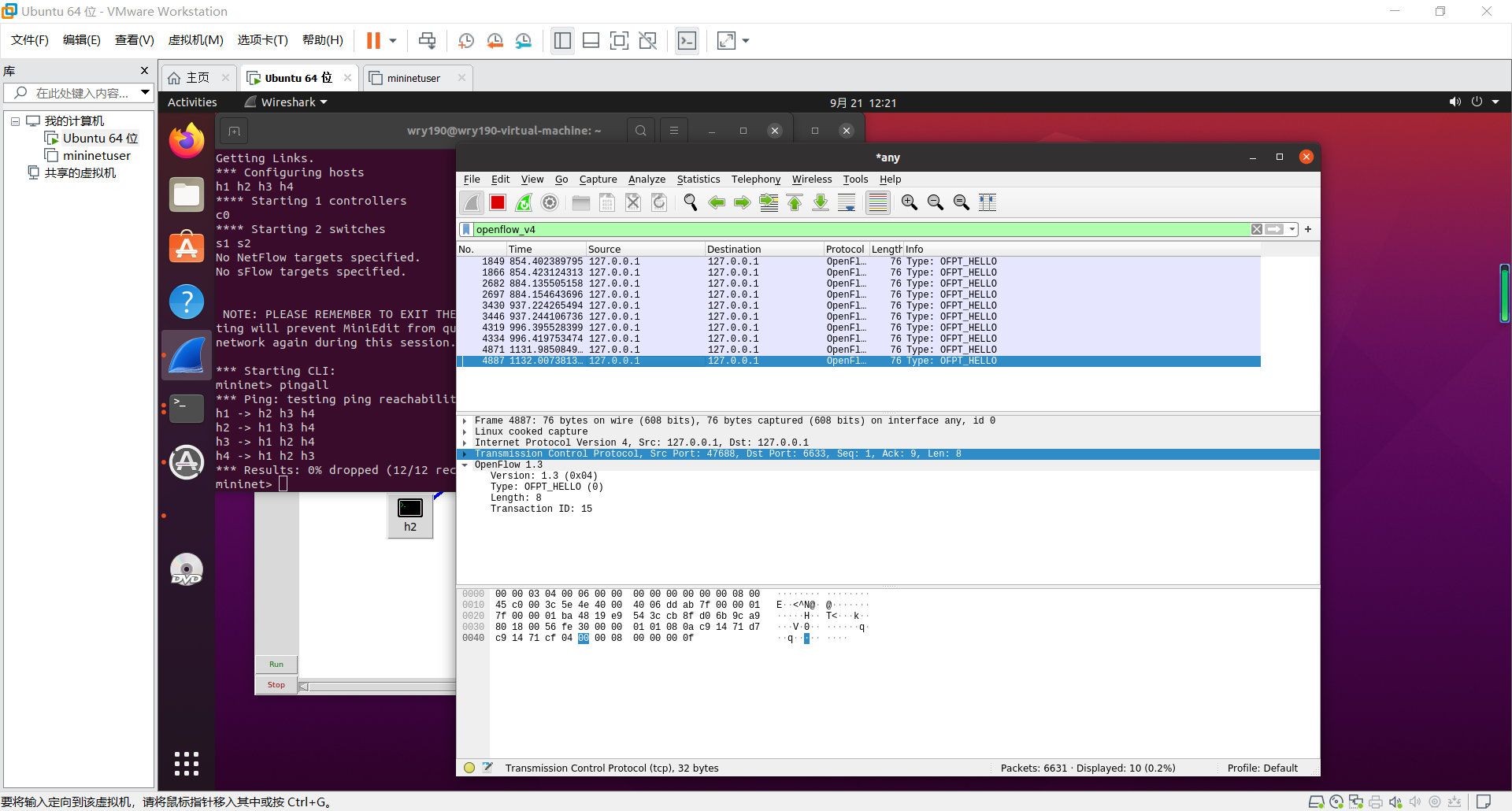The height and width of the screenshot is (811, 1512).
Task: Zoom in on packet list text
Action: 910,203
